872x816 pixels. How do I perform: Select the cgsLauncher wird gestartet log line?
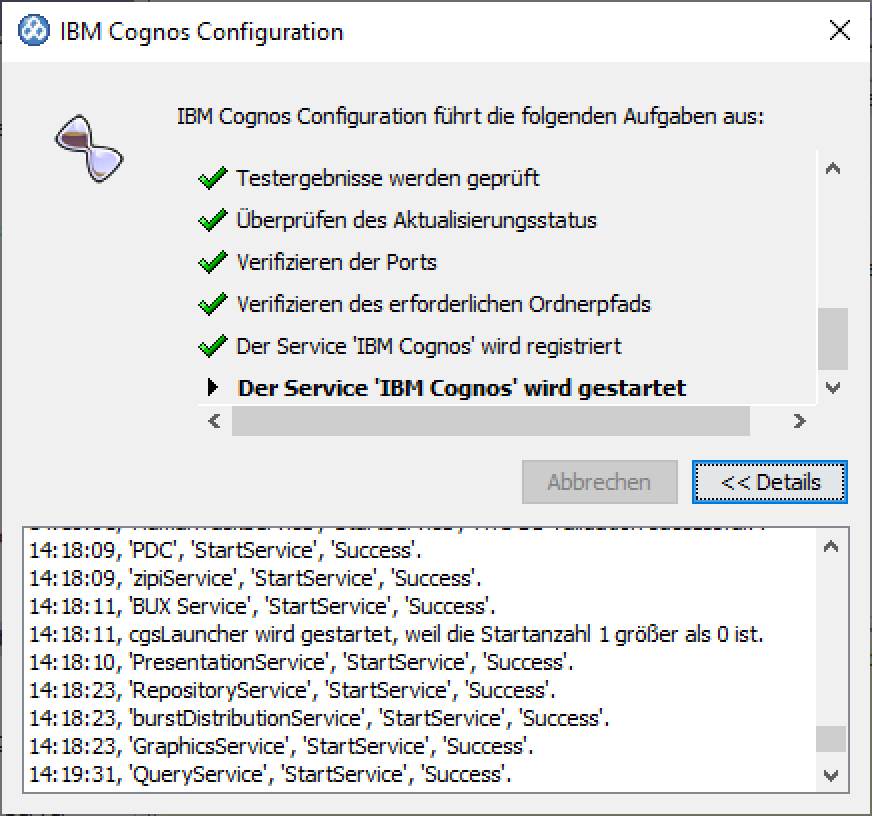pos(398,634)
